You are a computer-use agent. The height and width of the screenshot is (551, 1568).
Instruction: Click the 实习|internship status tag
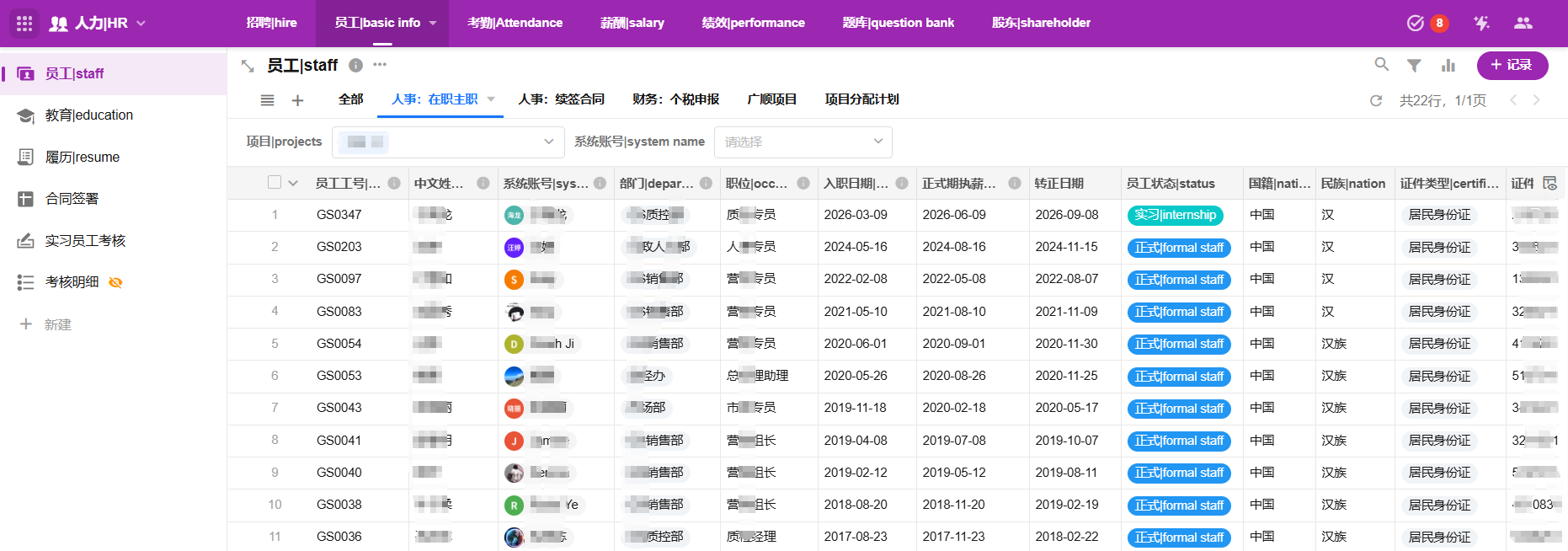coord(1175,215)
